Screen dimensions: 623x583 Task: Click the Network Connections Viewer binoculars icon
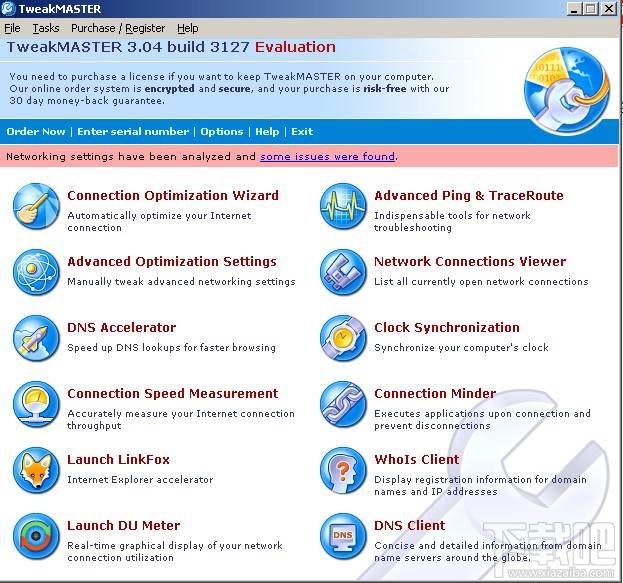click(x=343, y=272)
